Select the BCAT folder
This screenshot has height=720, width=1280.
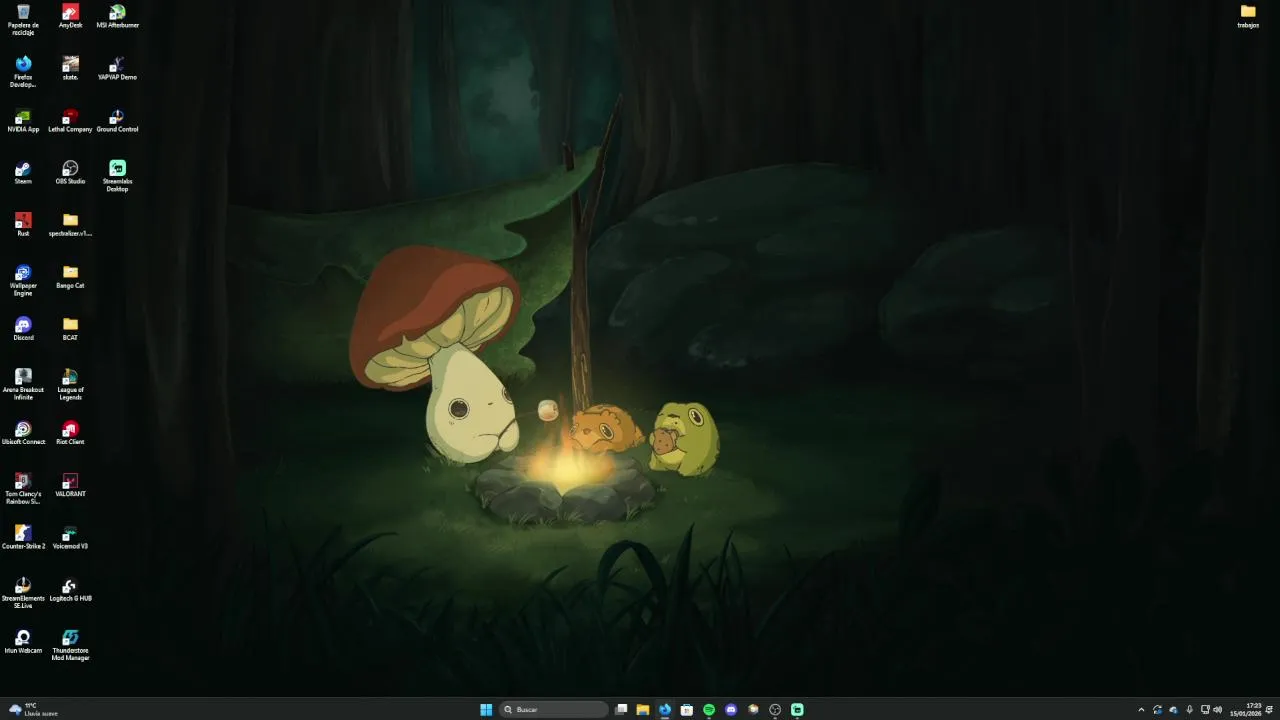70,328
